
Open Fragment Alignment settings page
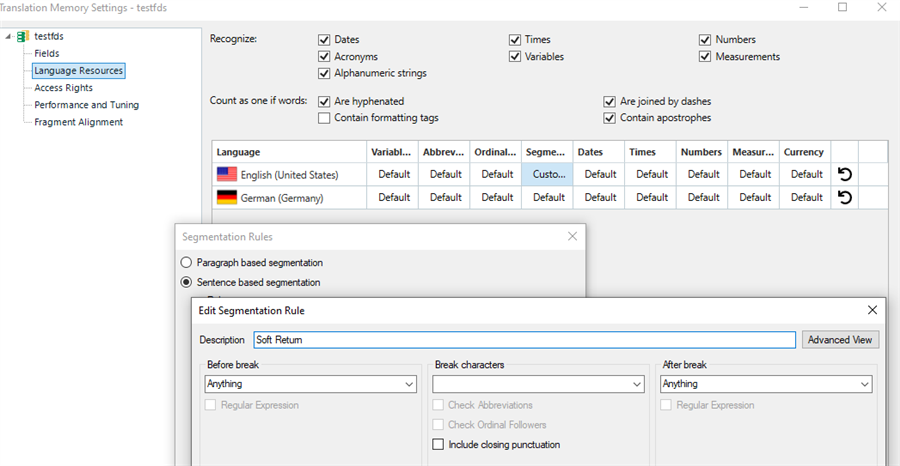tap(78, 122)
